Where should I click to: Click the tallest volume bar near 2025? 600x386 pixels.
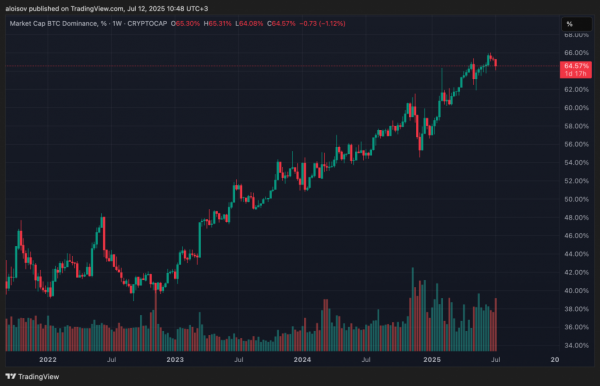pyautogui.click(x=412, y=309)
